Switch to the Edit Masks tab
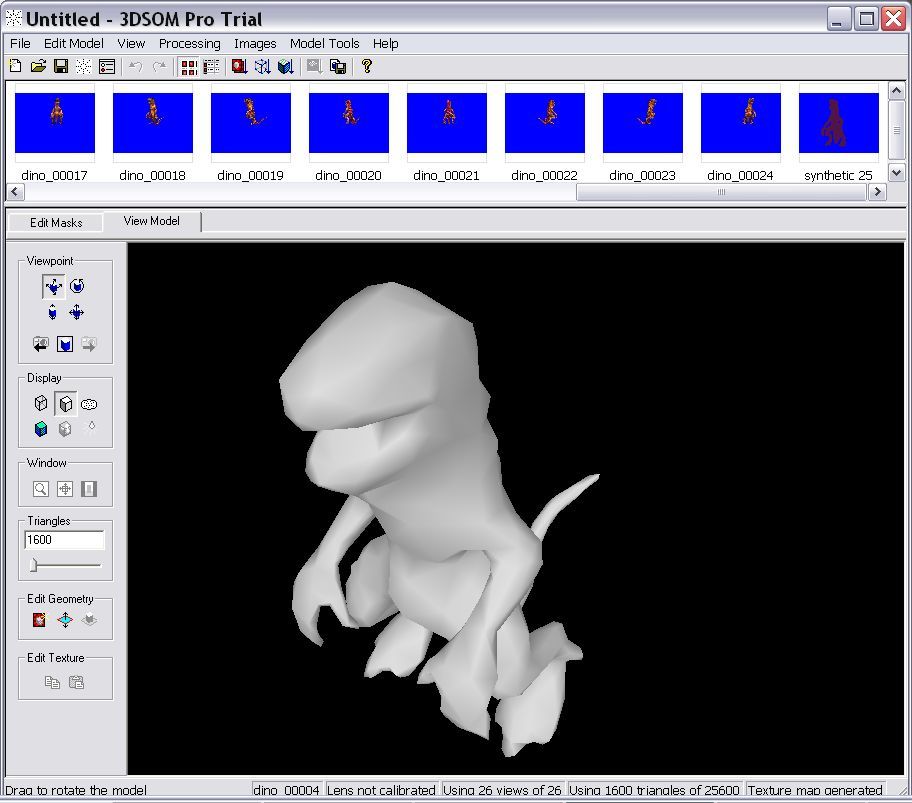 (55, 222)
